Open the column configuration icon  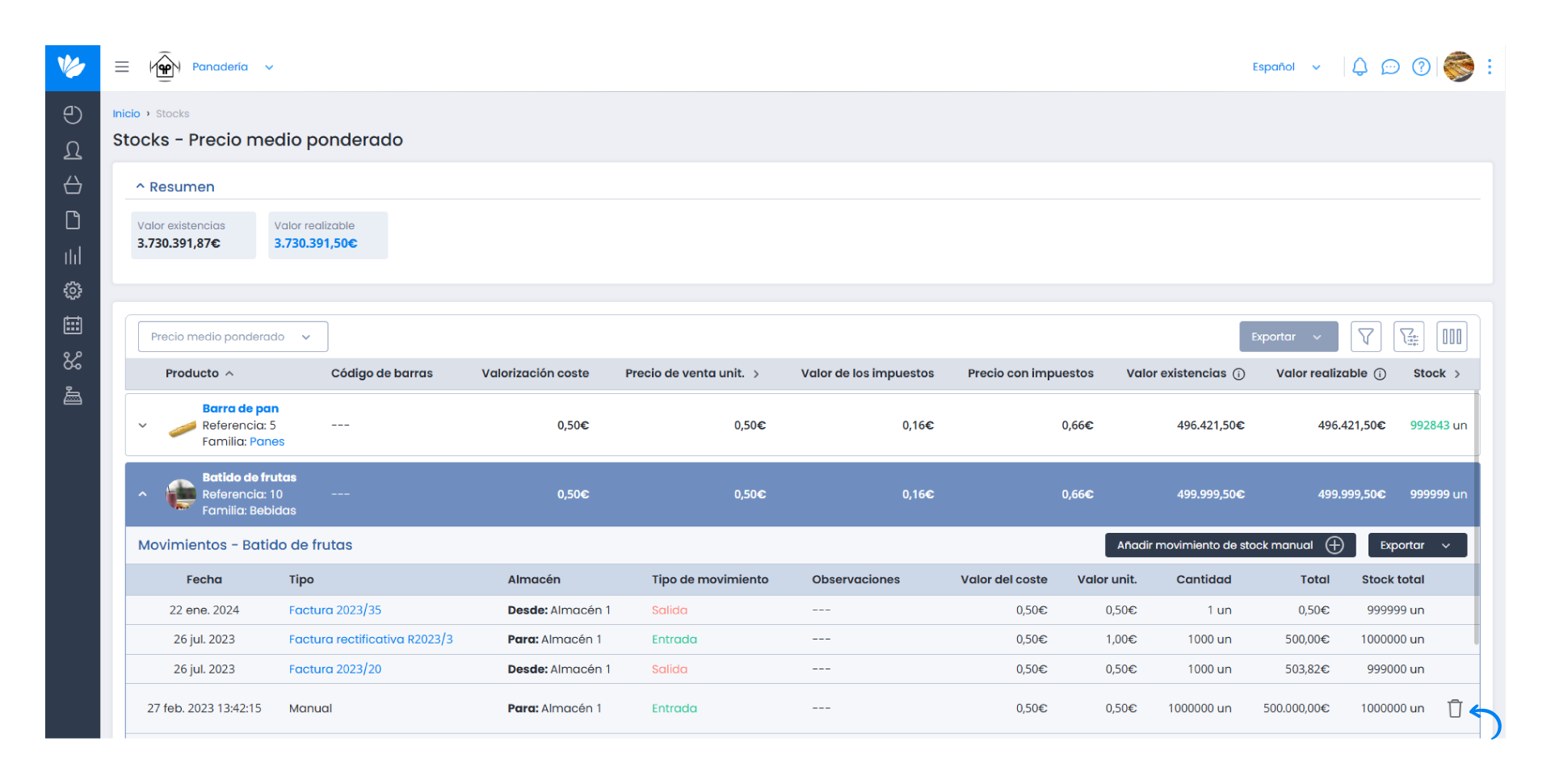coord(1452,337)
